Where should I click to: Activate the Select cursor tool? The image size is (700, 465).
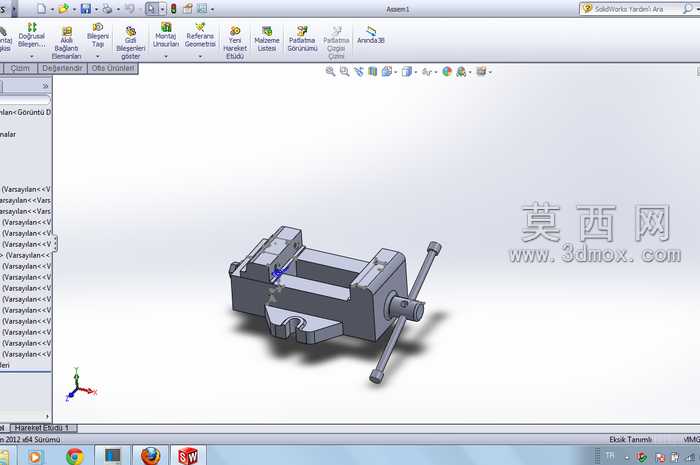pos(151,8)
